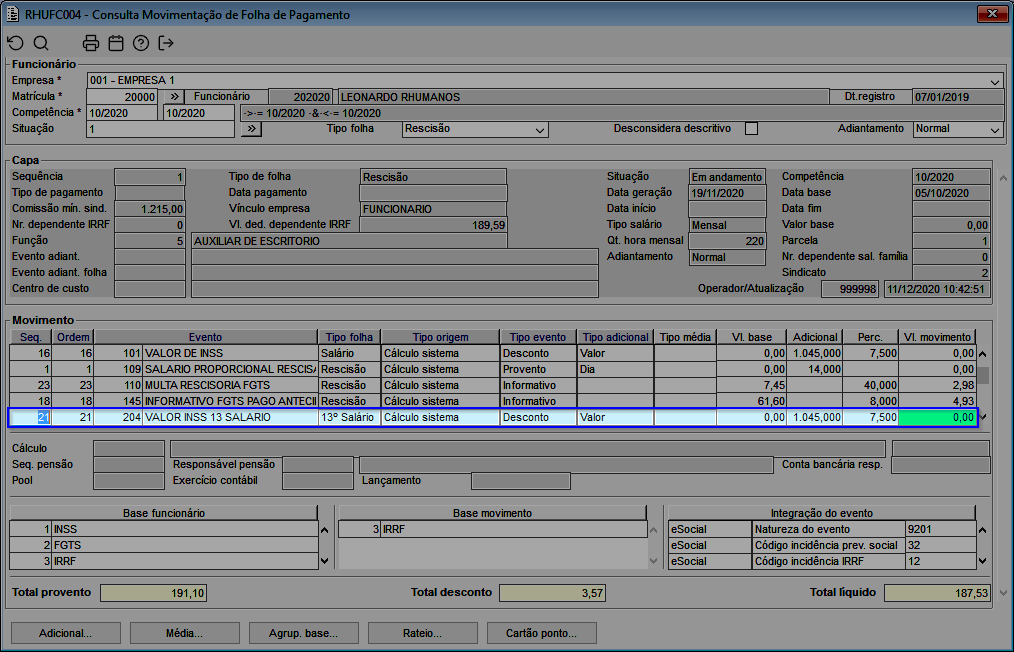Image resolution: width=1014 pixels, height=652 pixels.
Task: Select IRRF row in Base movimento list
Action: [x=493, y=529]
